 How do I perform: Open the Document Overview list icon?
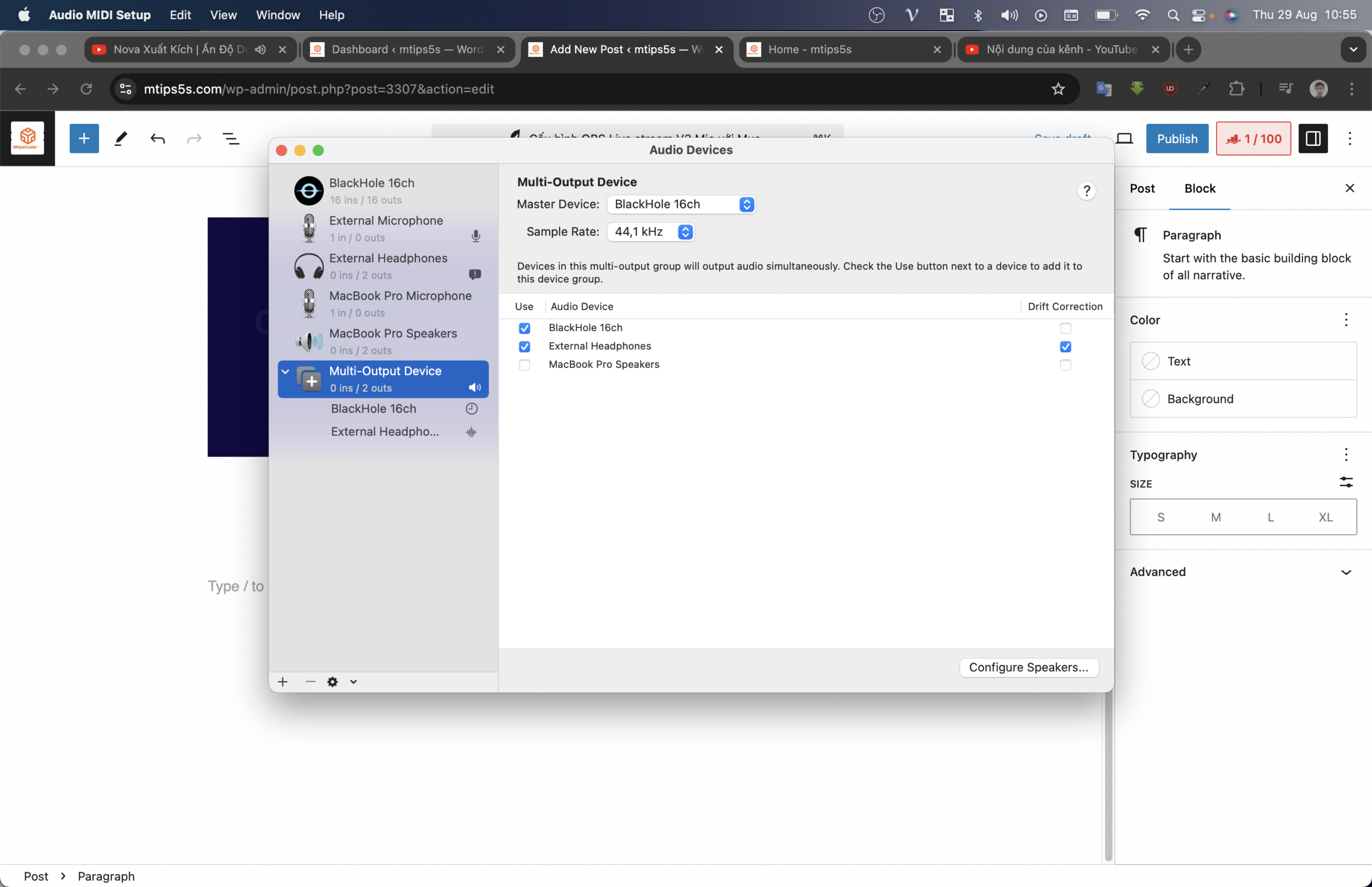pyautogui.click(x=231, y=138)
